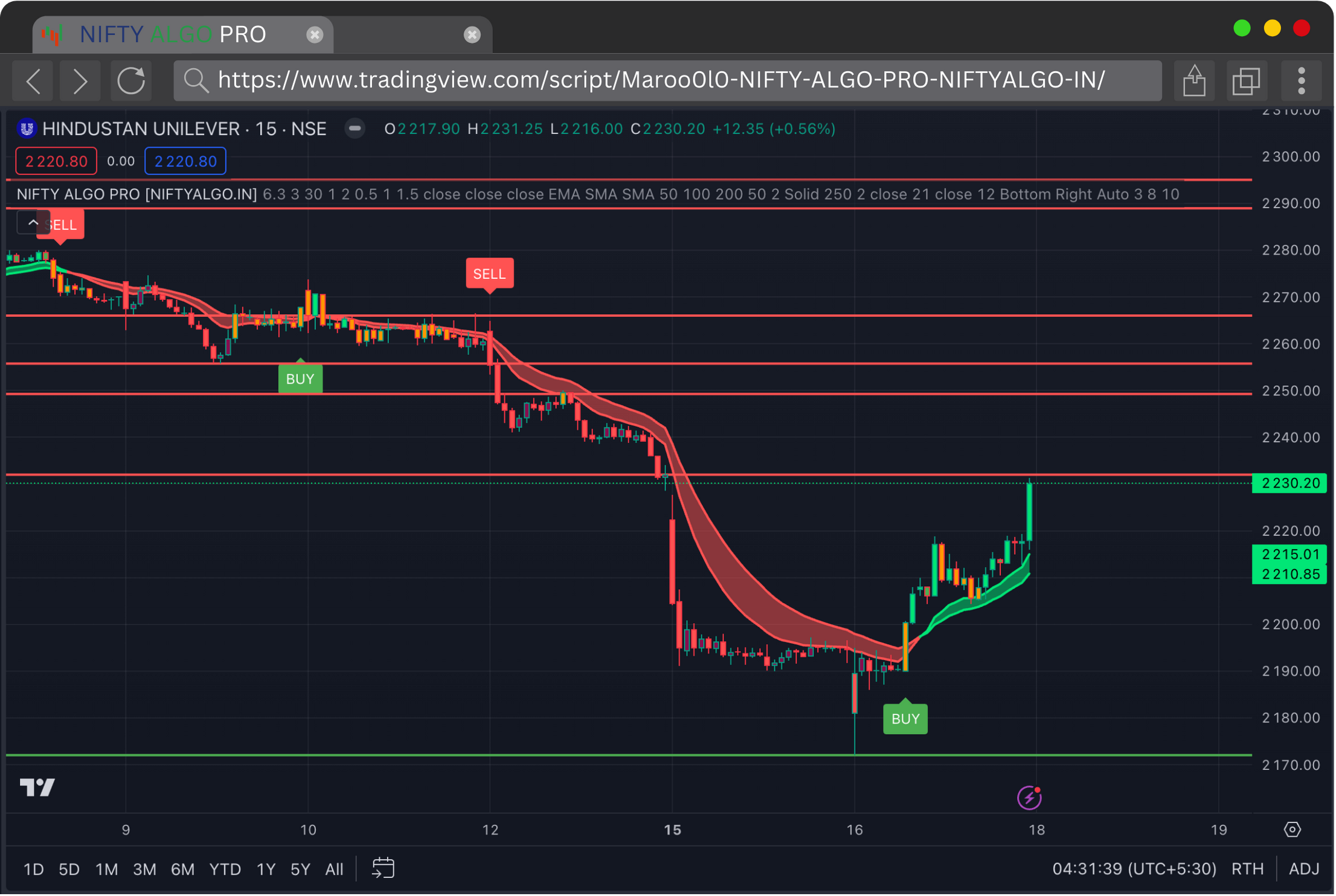Click the top-left SELL signal label
This screenshot has height=896, width=1336.
(x=60, y=225)
